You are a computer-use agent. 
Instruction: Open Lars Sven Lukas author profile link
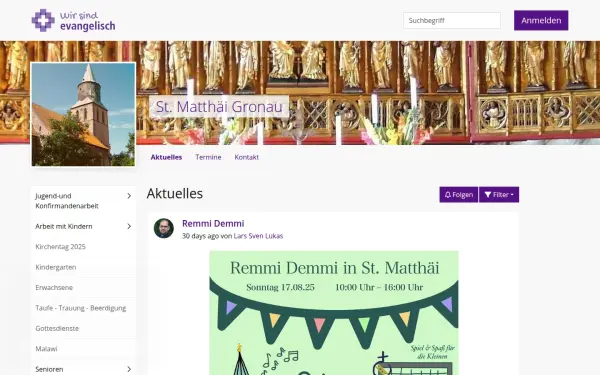click(x=258, y=236)
